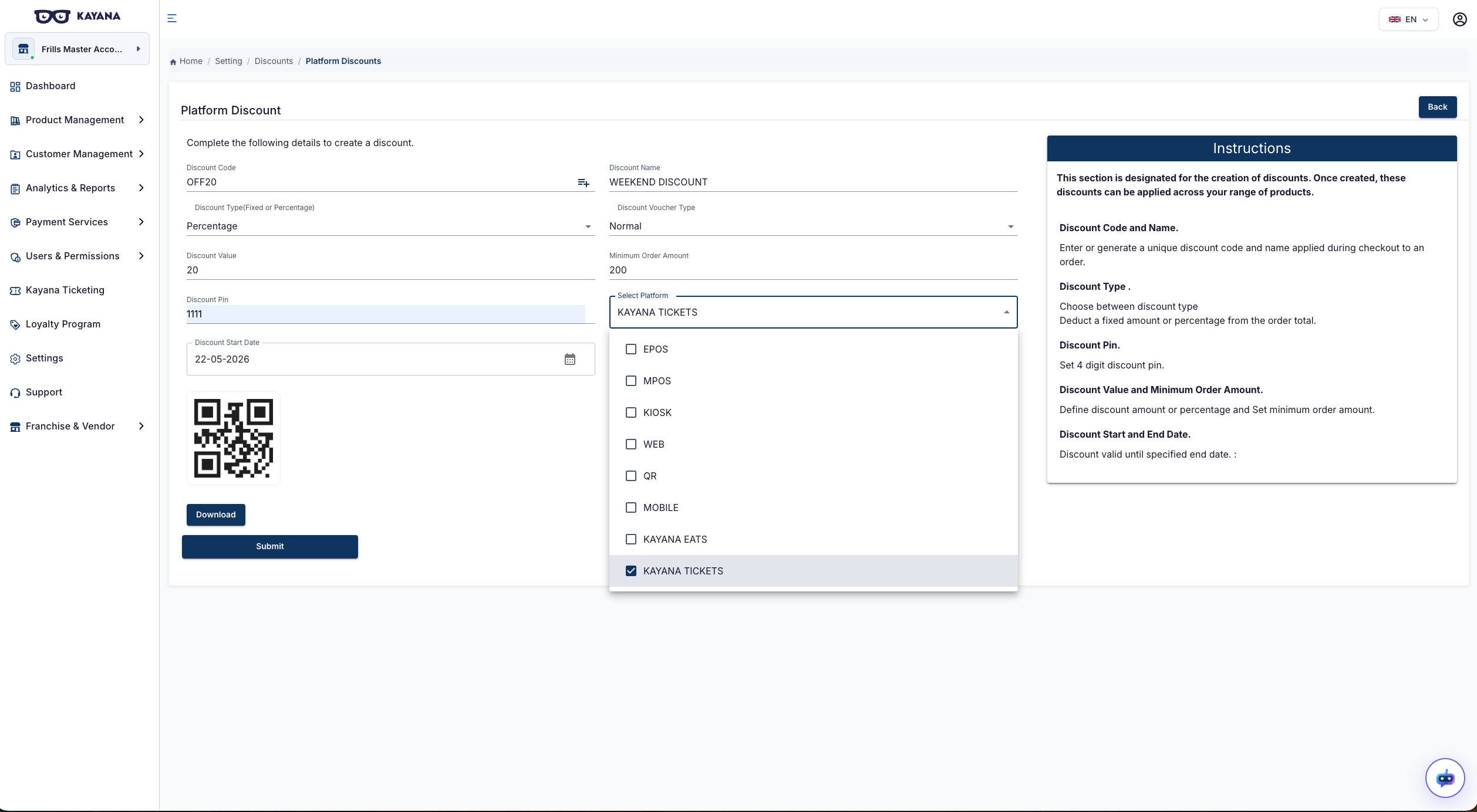Screen dimensions: 1477x812
Task: Check the KIOSK platform checkbox
Action: point(631,412)
